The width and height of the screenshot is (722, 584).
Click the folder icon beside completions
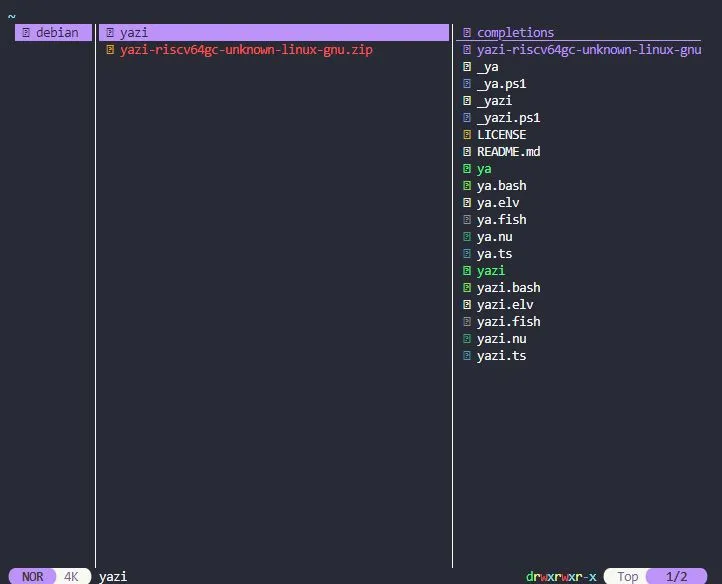click(466, 33)
